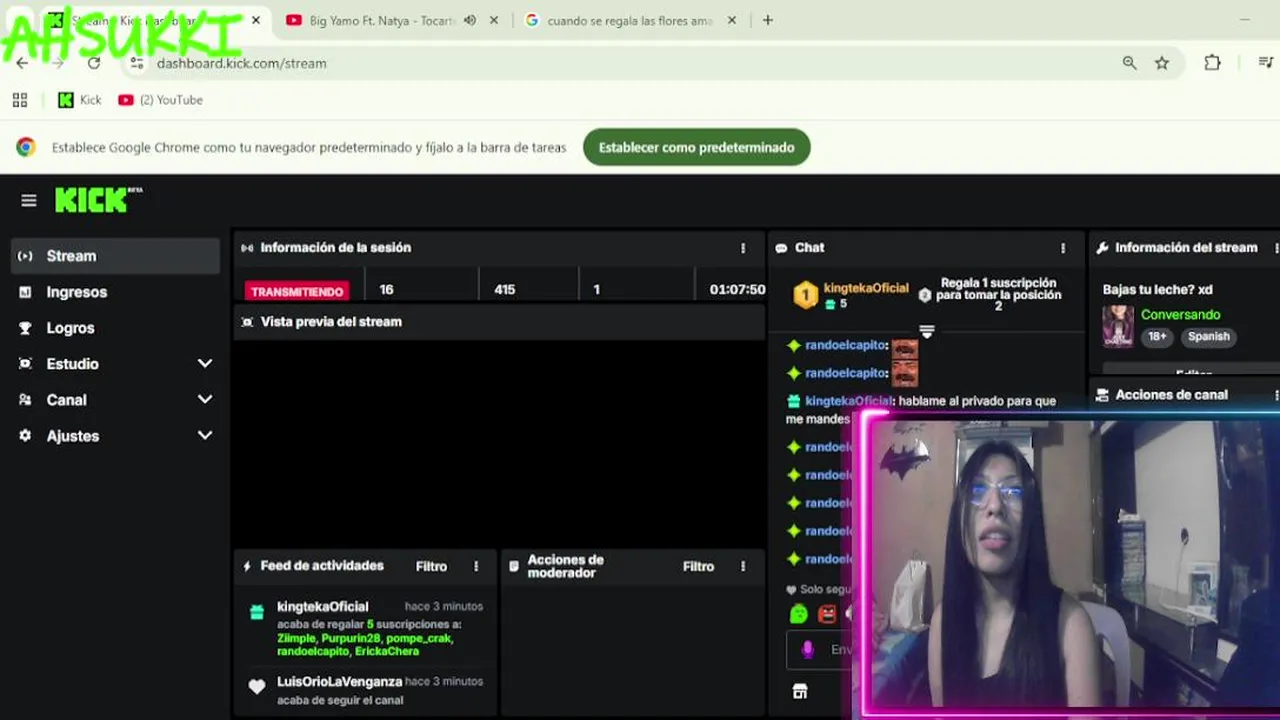
Task: Open the Kick bookmark in bookmarks bar
Action: click(x=80, y=100)
